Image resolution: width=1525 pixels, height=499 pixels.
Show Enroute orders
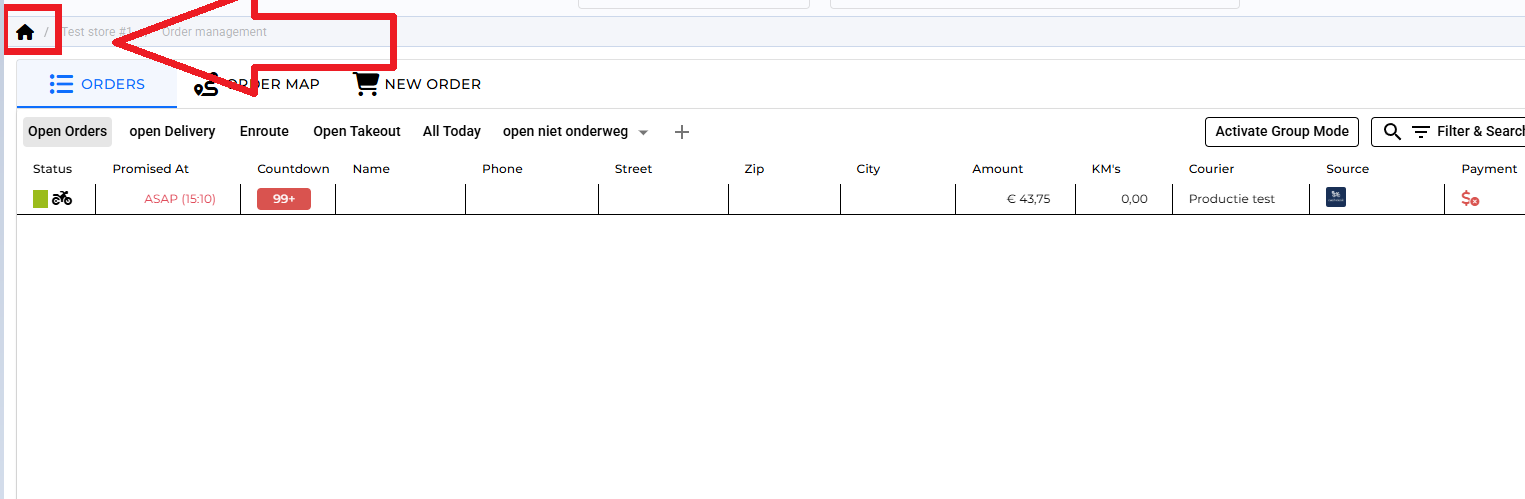264,132
